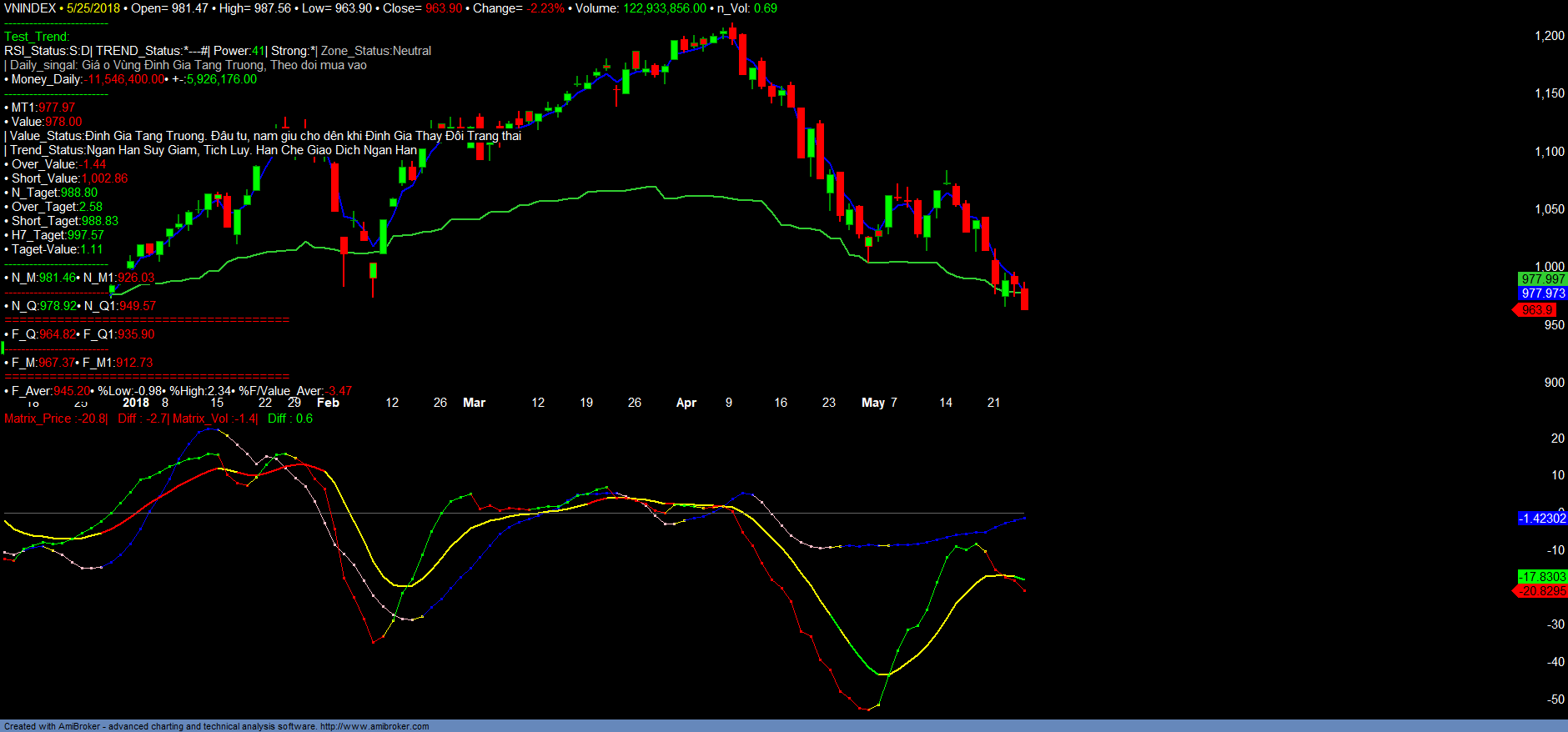Click the red -20.8295 indicator value tag
This screenshot has height=732, width=1568.
point(1541,591)
